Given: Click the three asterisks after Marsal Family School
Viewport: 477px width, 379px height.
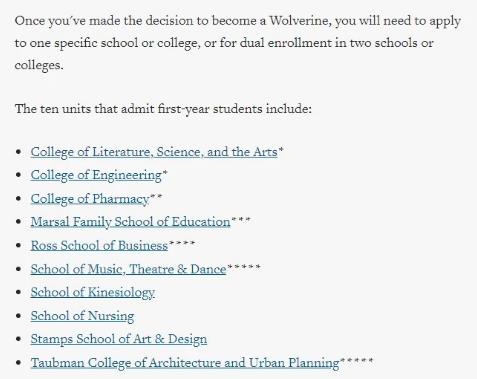Looking at the screenshot, I should click(x=240, y=219).
